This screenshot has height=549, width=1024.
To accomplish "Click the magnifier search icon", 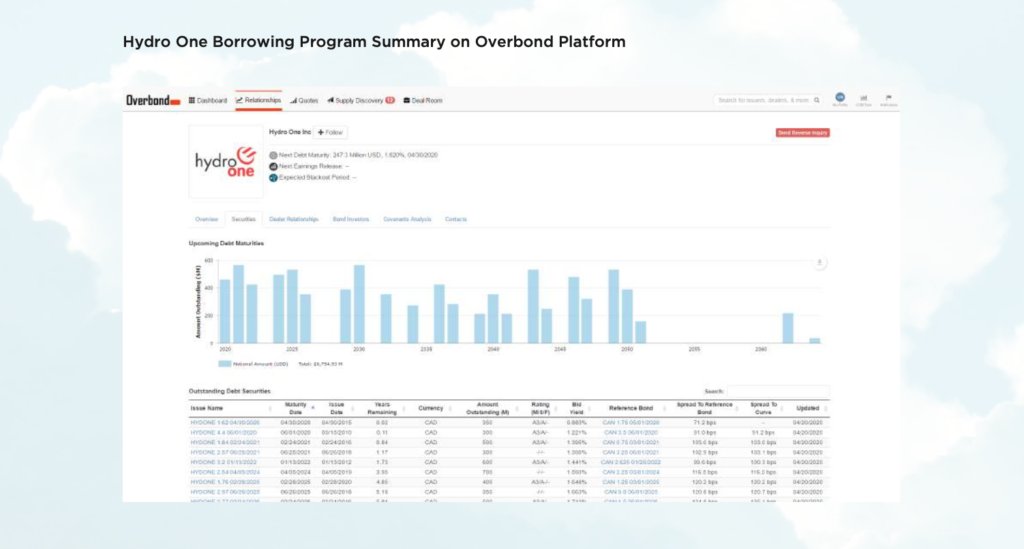I will pos(817,101).
